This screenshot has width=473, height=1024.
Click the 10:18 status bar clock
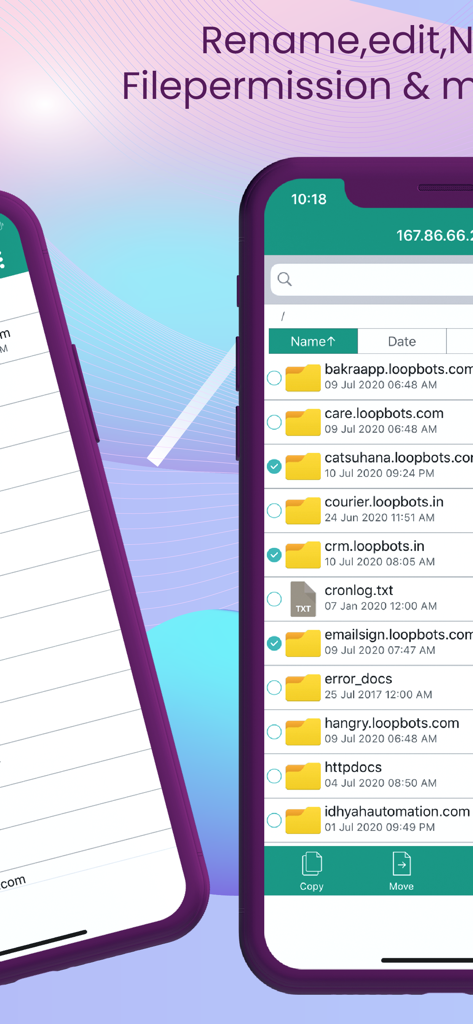tap(308, 199)
